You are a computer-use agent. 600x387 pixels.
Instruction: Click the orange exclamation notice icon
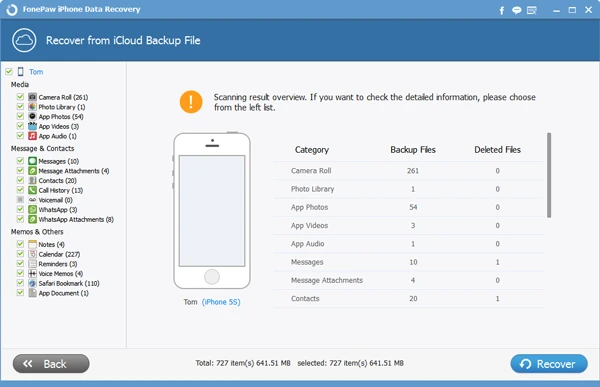tap(191, 102)
